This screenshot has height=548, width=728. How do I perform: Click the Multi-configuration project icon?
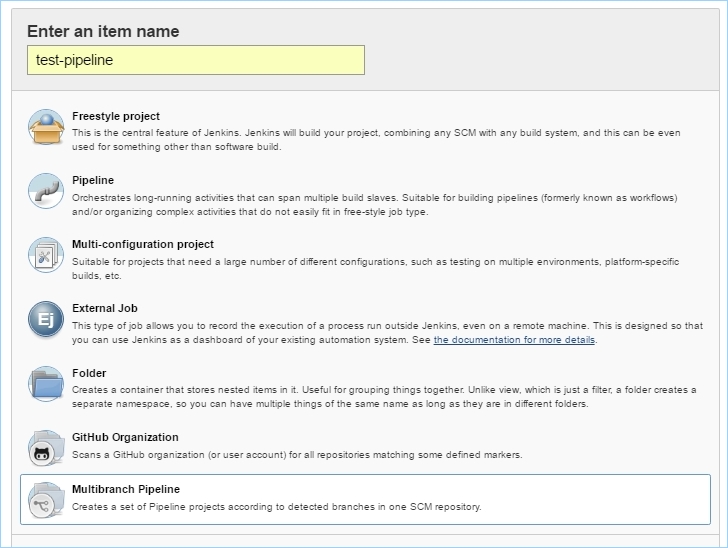46,255
